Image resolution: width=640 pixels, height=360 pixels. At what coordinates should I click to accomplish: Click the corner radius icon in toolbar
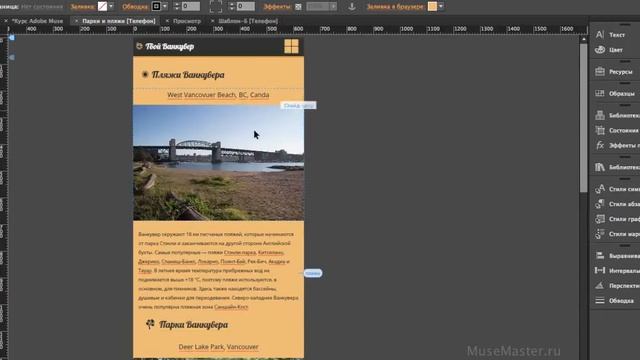pos(216,7)
